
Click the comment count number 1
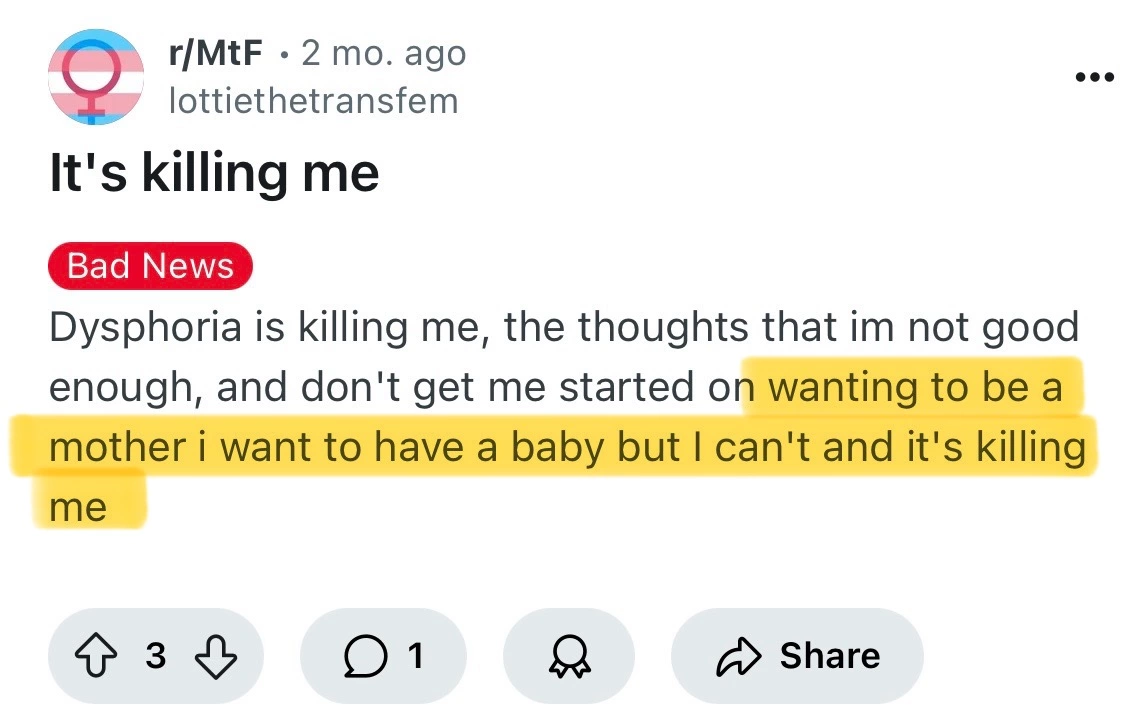(x=416, y=656)
